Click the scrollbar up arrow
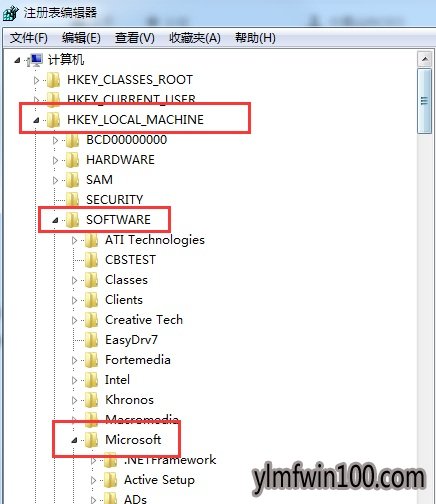This screenshot has width=436, height=504. click(425, 60)
